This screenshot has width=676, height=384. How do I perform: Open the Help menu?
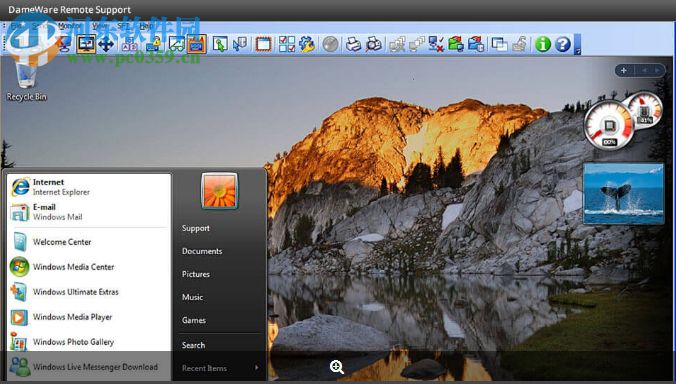point(146,26)
